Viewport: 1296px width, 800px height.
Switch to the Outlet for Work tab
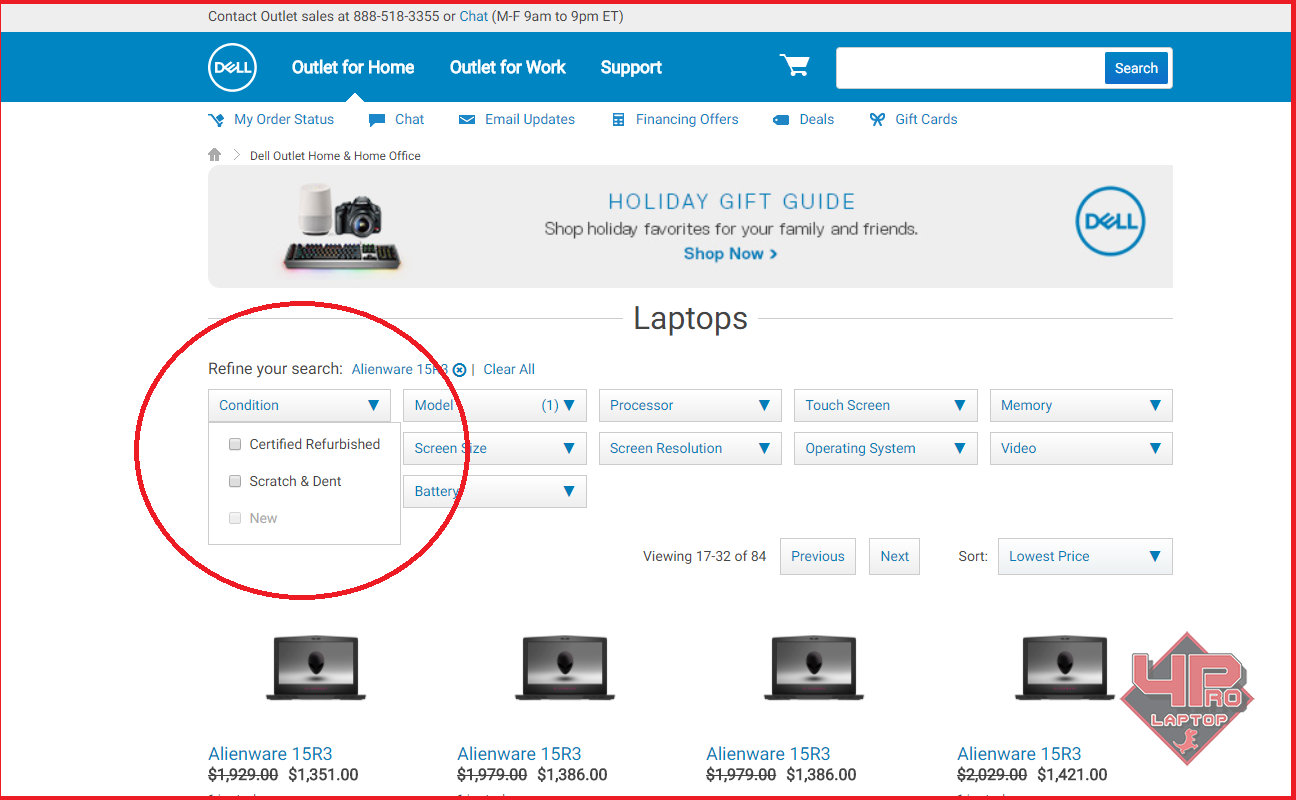(x=508, y=68)
